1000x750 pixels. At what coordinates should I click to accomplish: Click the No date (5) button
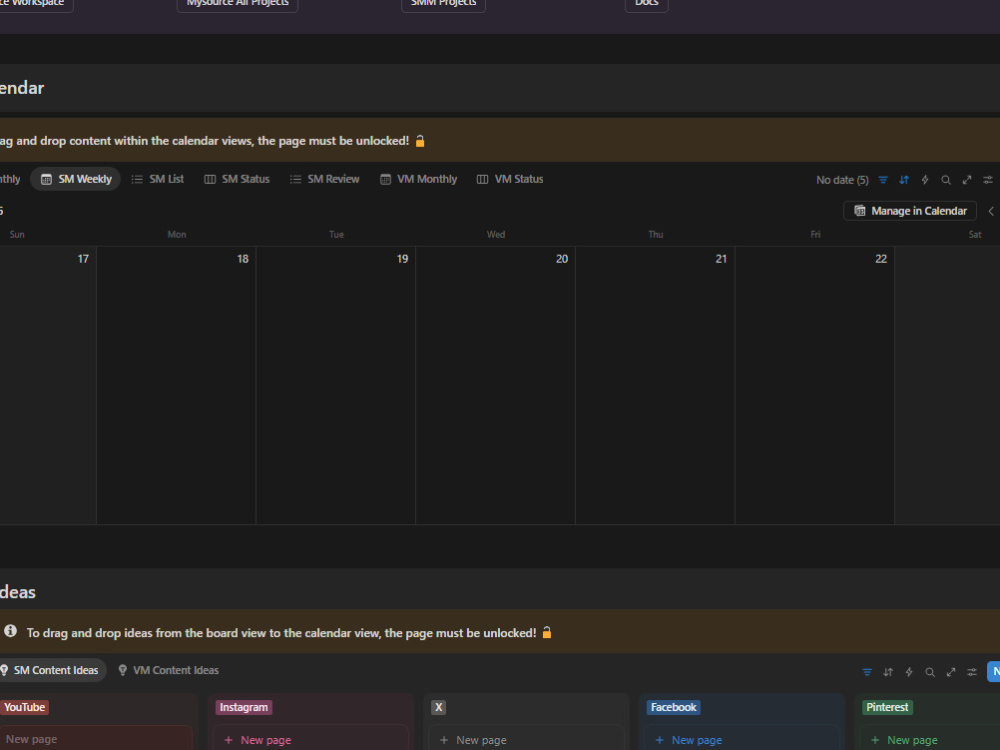tap(842, 180)
